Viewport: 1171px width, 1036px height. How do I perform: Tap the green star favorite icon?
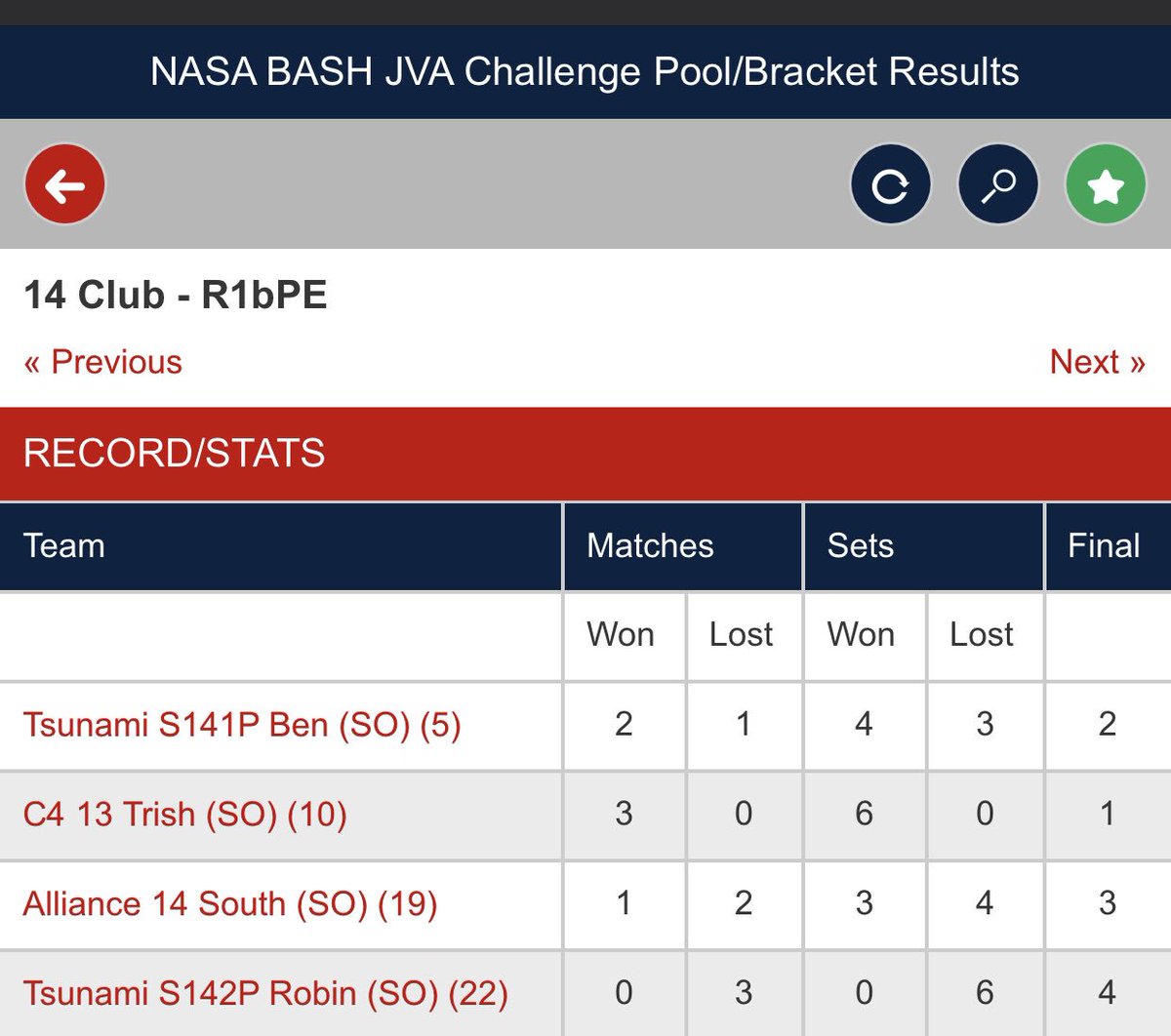(x=1105, y=184)
